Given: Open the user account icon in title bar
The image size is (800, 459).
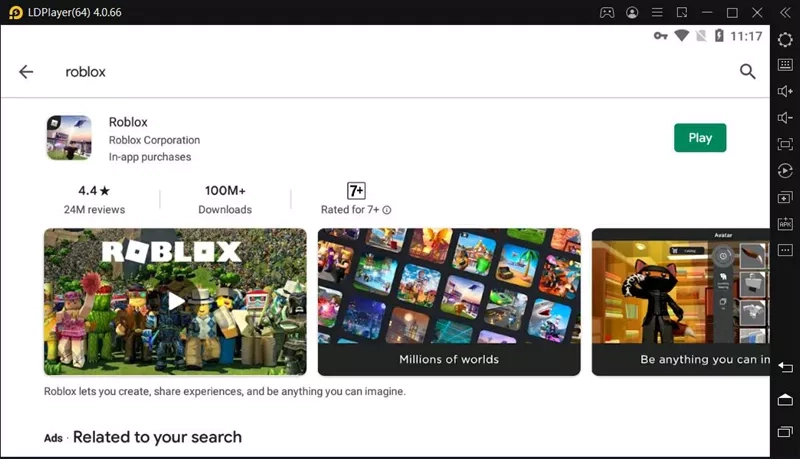Looking at the screenshot, I should tap(632, 12).
